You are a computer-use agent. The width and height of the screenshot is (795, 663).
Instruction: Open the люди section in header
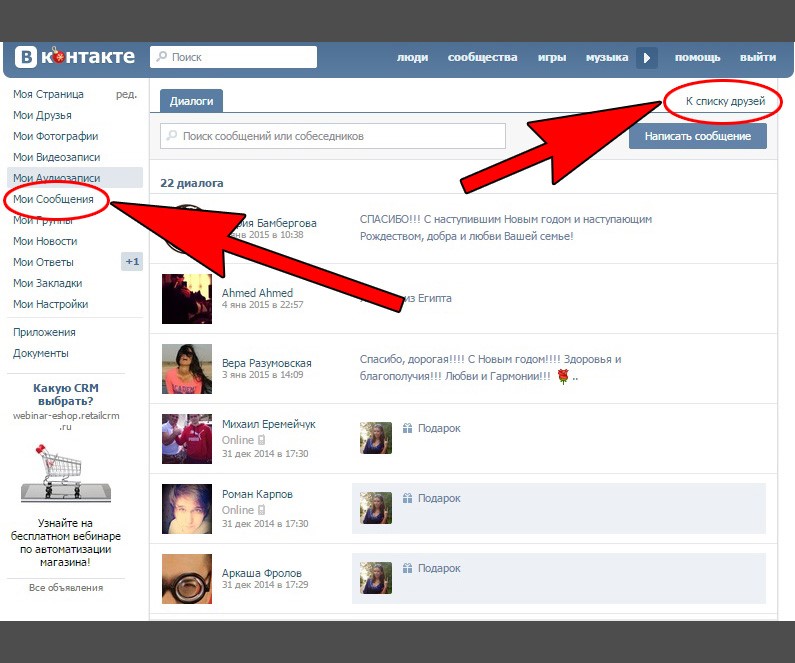[412, 57]
